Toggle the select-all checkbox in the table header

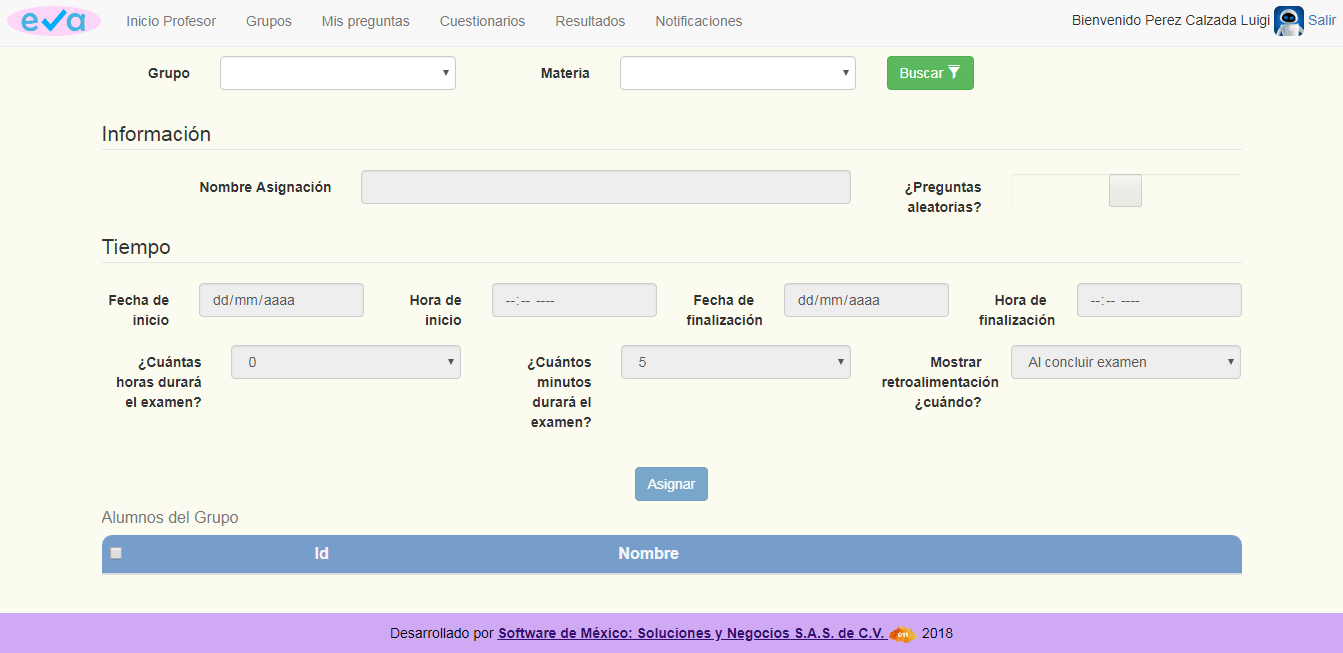click(x=115, y=552)
